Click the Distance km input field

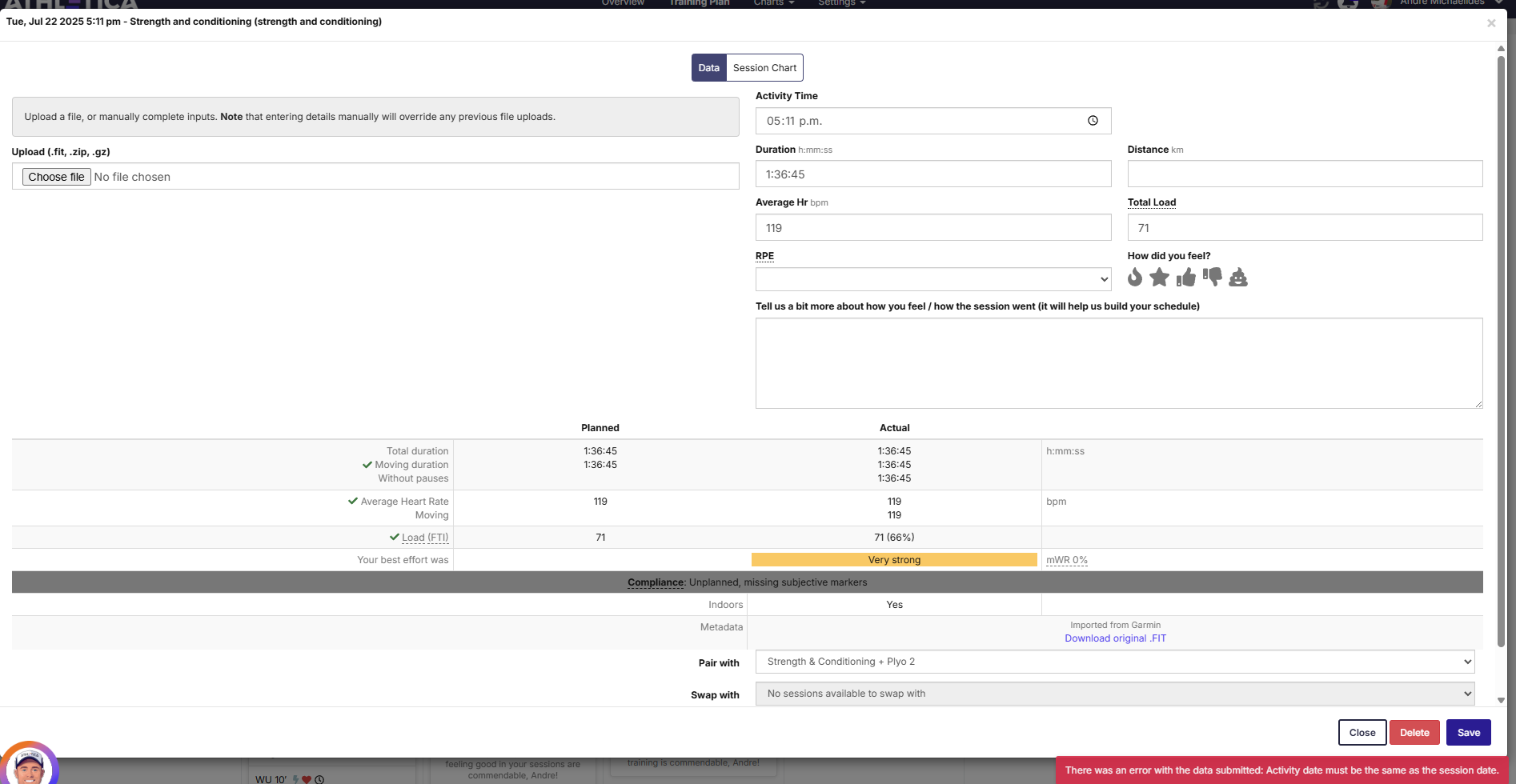1305,174
